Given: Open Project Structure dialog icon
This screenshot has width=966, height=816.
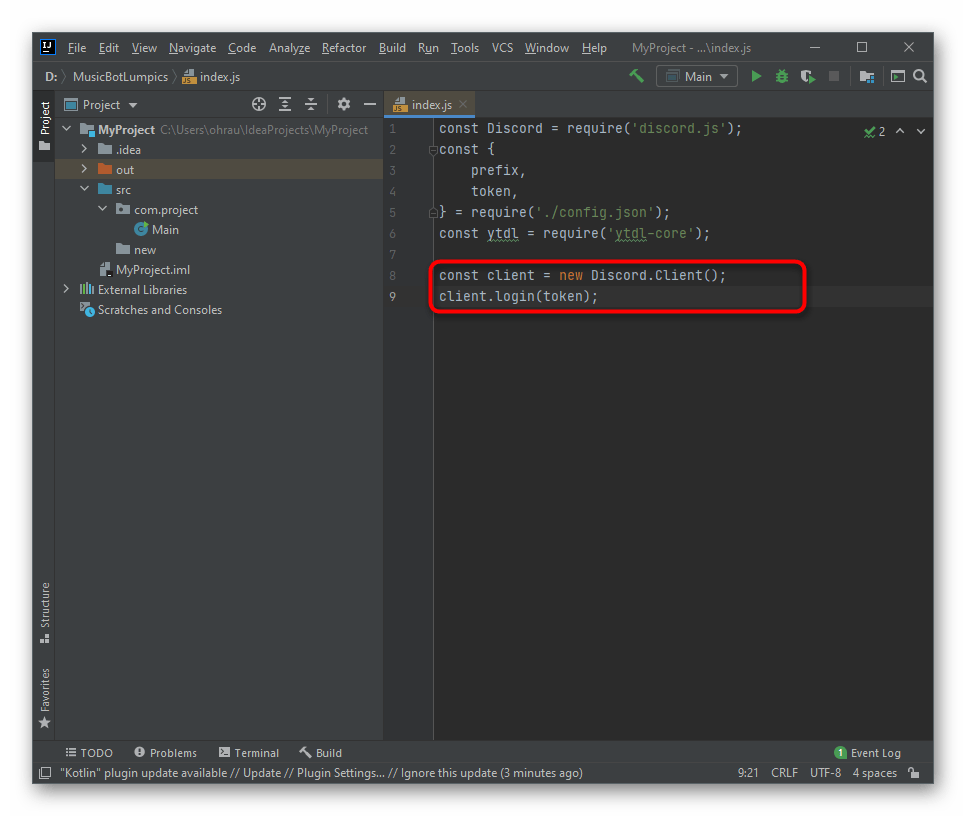Looking at the screenshot, I should point(867,76).
